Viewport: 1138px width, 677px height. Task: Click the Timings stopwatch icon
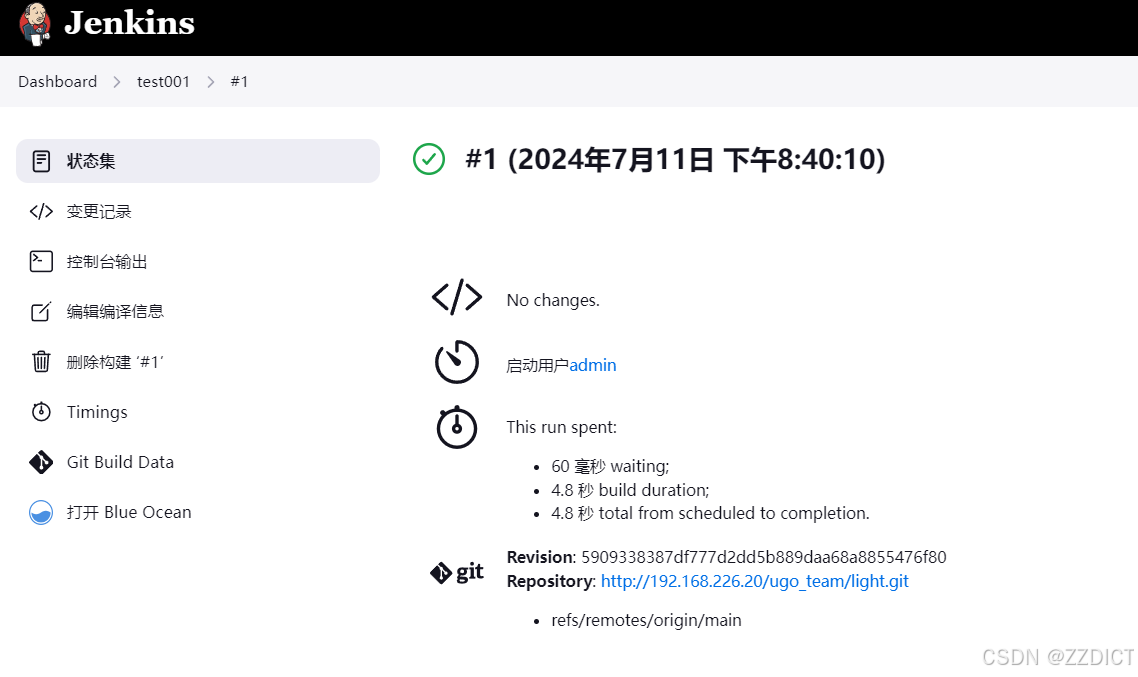coord(41,411)
